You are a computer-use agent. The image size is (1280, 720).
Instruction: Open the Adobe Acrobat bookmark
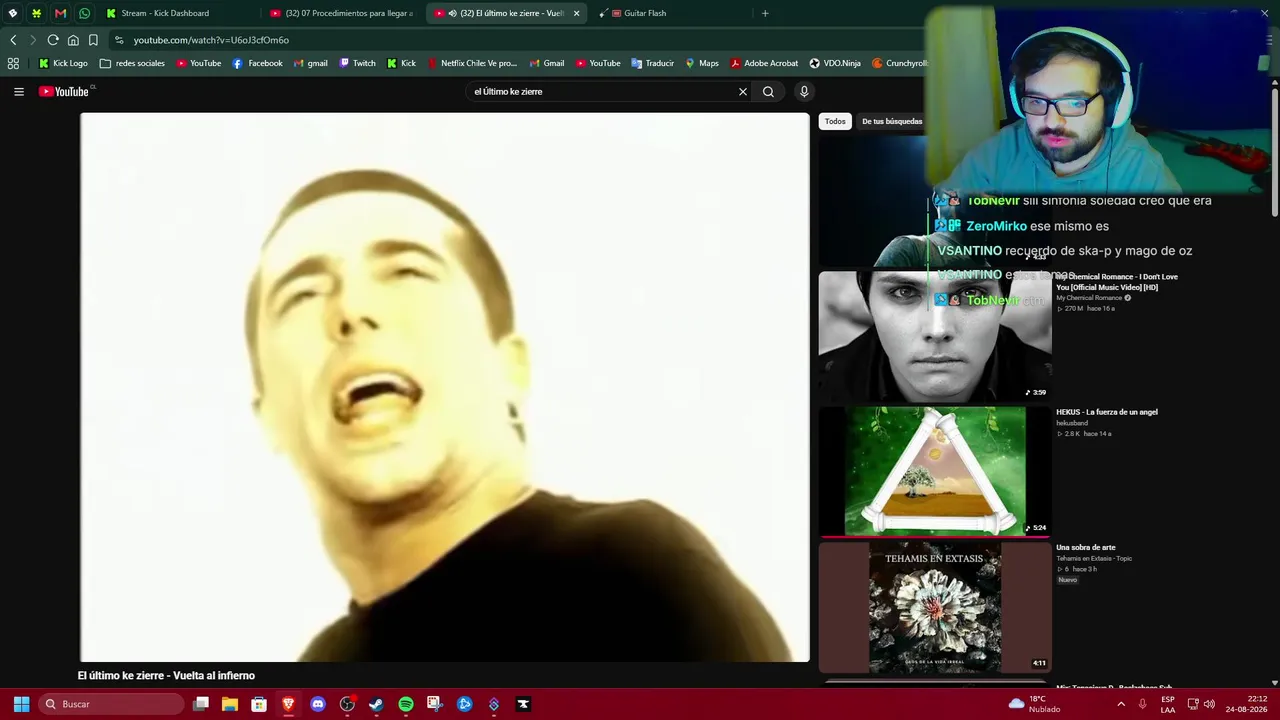coord(764,63)
